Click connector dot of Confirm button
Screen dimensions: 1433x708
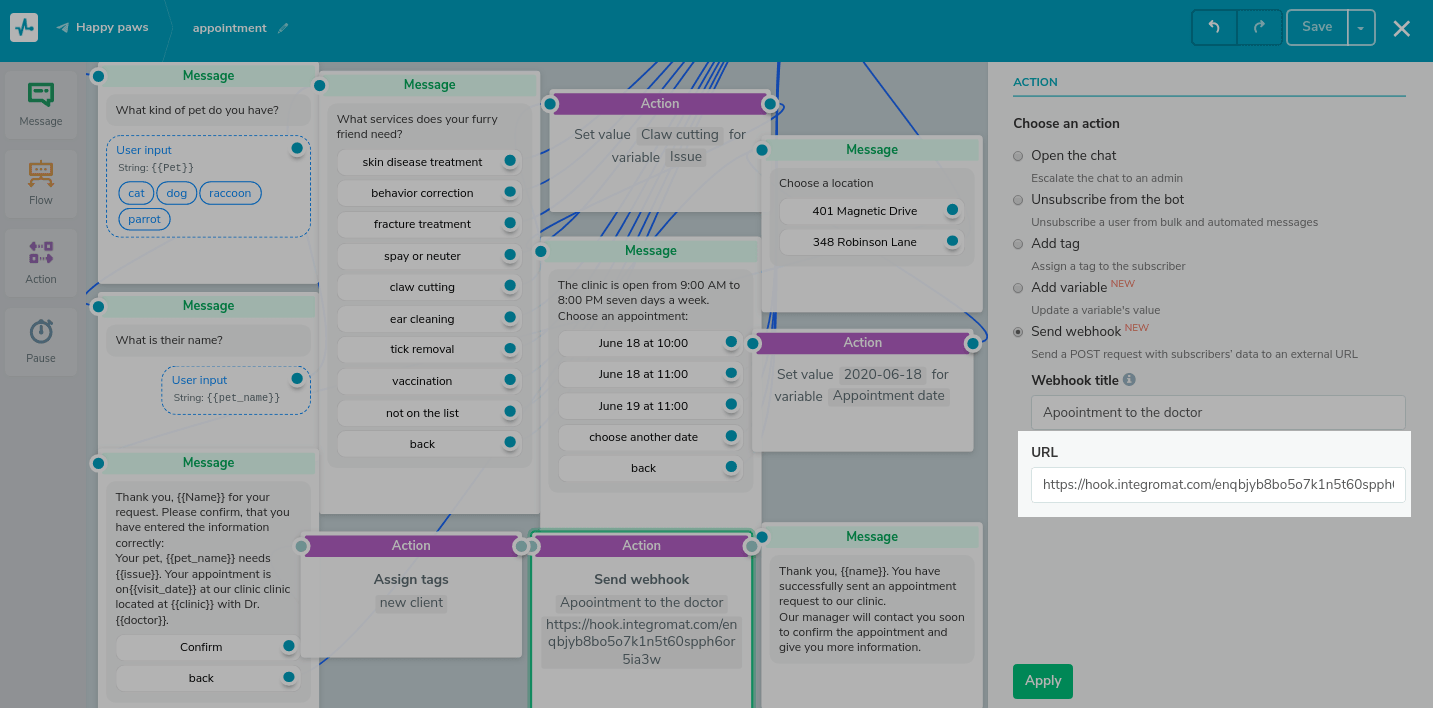289,646
